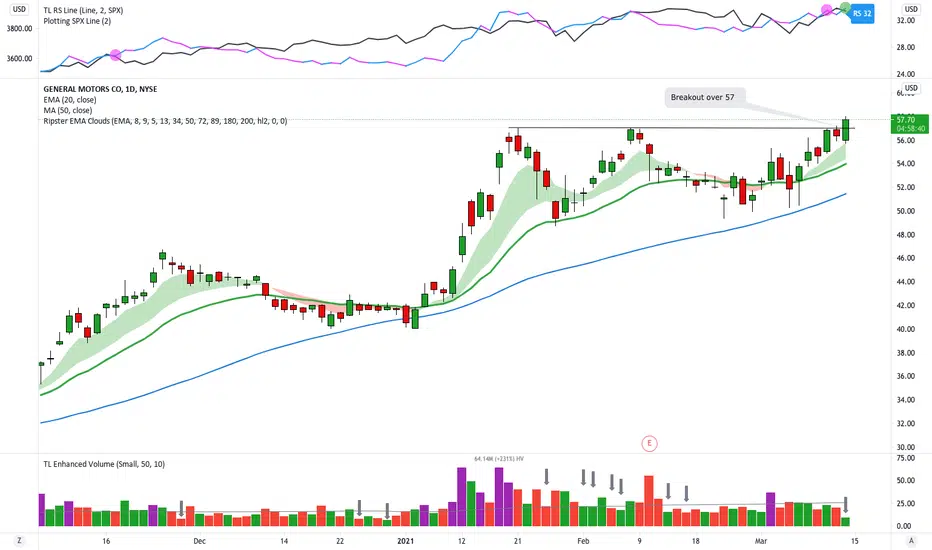This screenshot has height=550, width=932.
Task: Click the pink dot at the RS line start
Action: (x=115, y=55)
